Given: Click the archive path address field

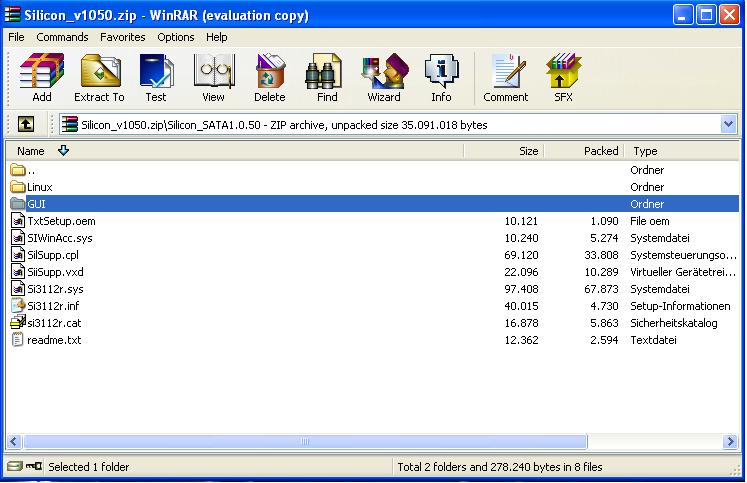Looking at the screenshot, I should pos(398,124).
